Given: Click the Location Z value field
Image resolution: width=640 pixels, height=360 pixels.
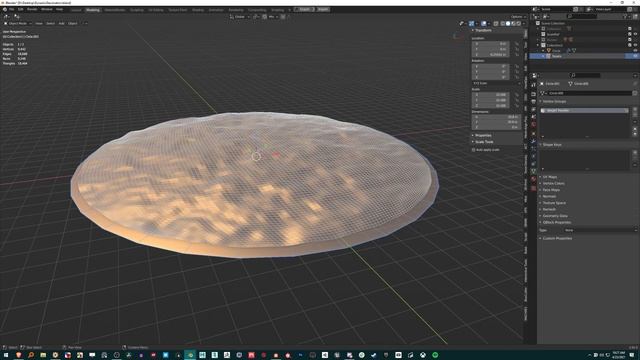Looking at the screenshot, I should [491, 54].
